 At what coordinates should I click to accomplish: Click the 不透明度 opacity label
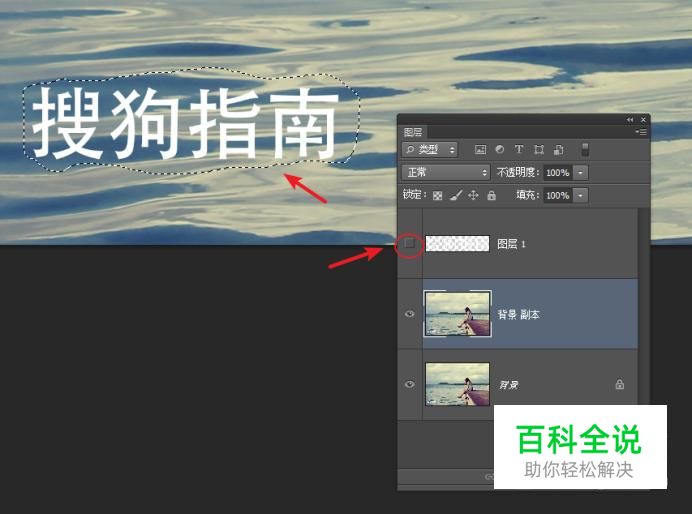point(518,173)
